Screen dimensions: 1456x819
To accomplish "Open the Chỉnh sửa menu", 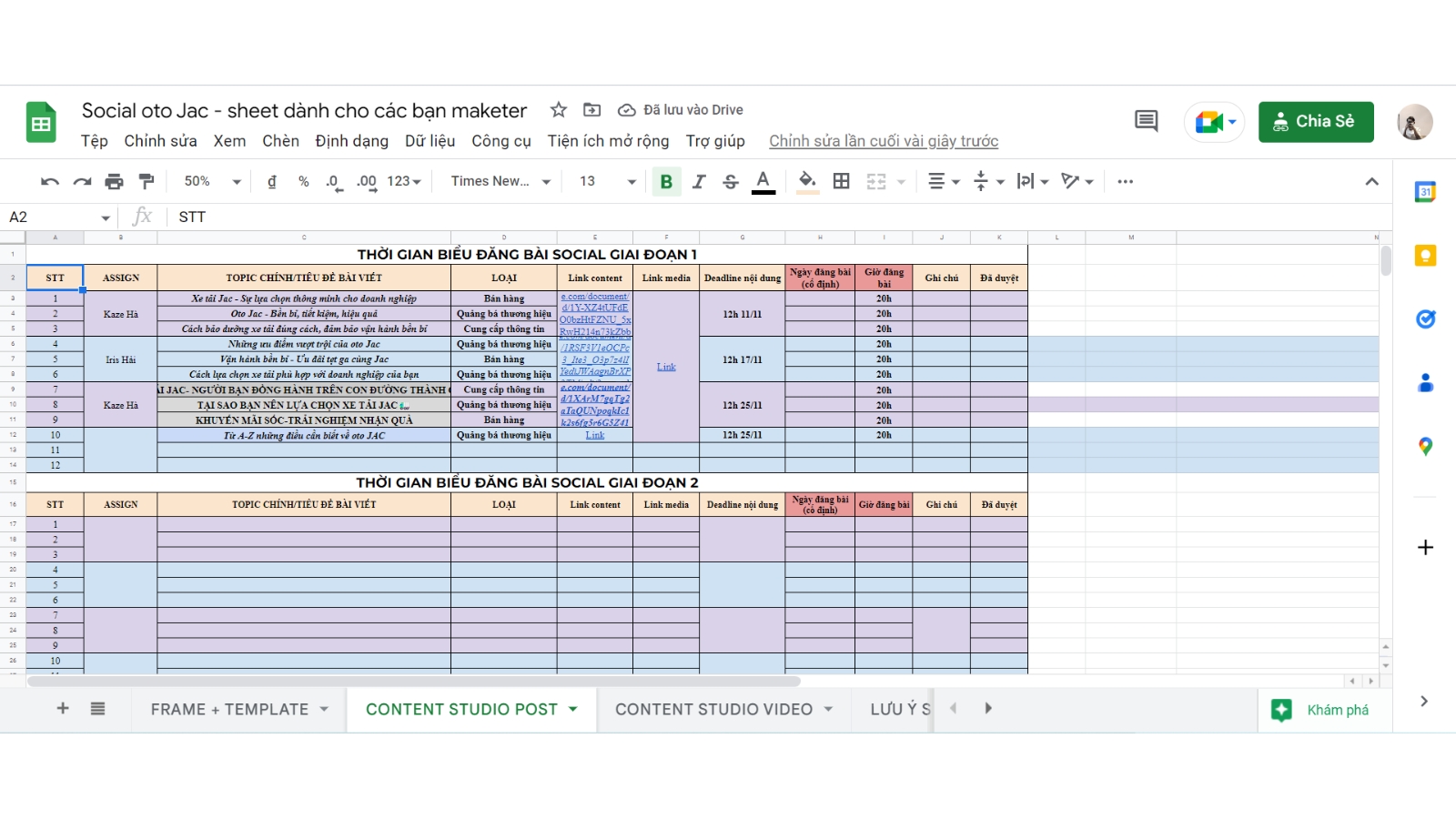I will coord(160,141).
